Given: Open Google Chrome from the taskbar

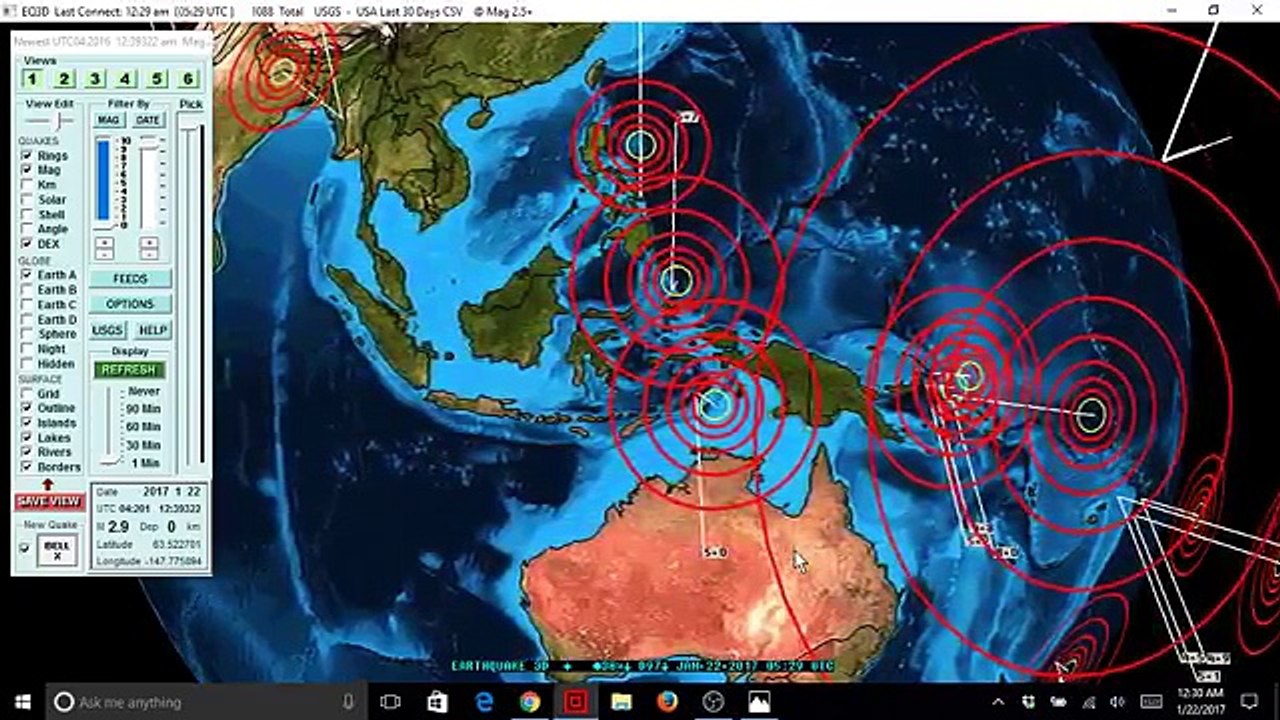Looking at the screenshot, I should [x=530, y=702].
